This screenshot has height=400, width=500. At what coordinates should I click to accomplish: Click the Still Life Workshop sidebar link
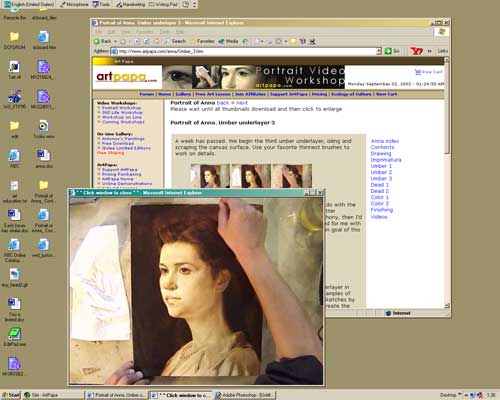122,112
